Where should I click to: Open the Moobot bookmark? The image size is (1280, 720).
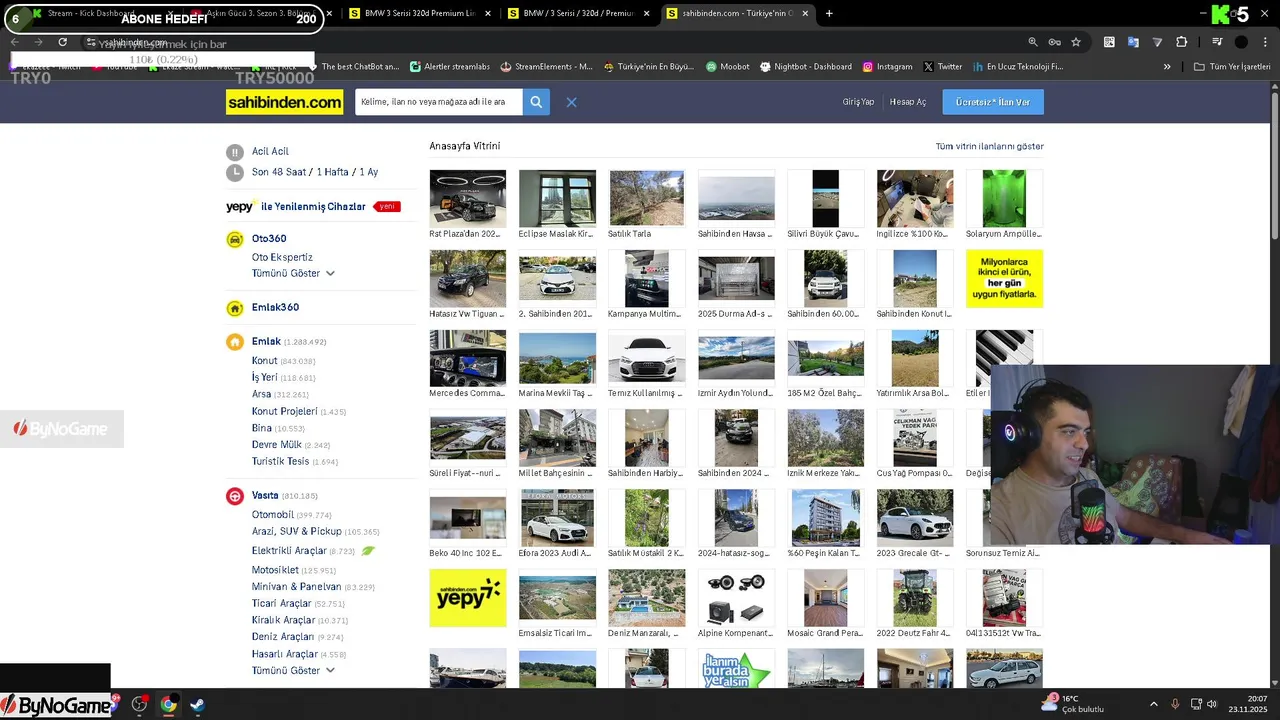(727, 67)
